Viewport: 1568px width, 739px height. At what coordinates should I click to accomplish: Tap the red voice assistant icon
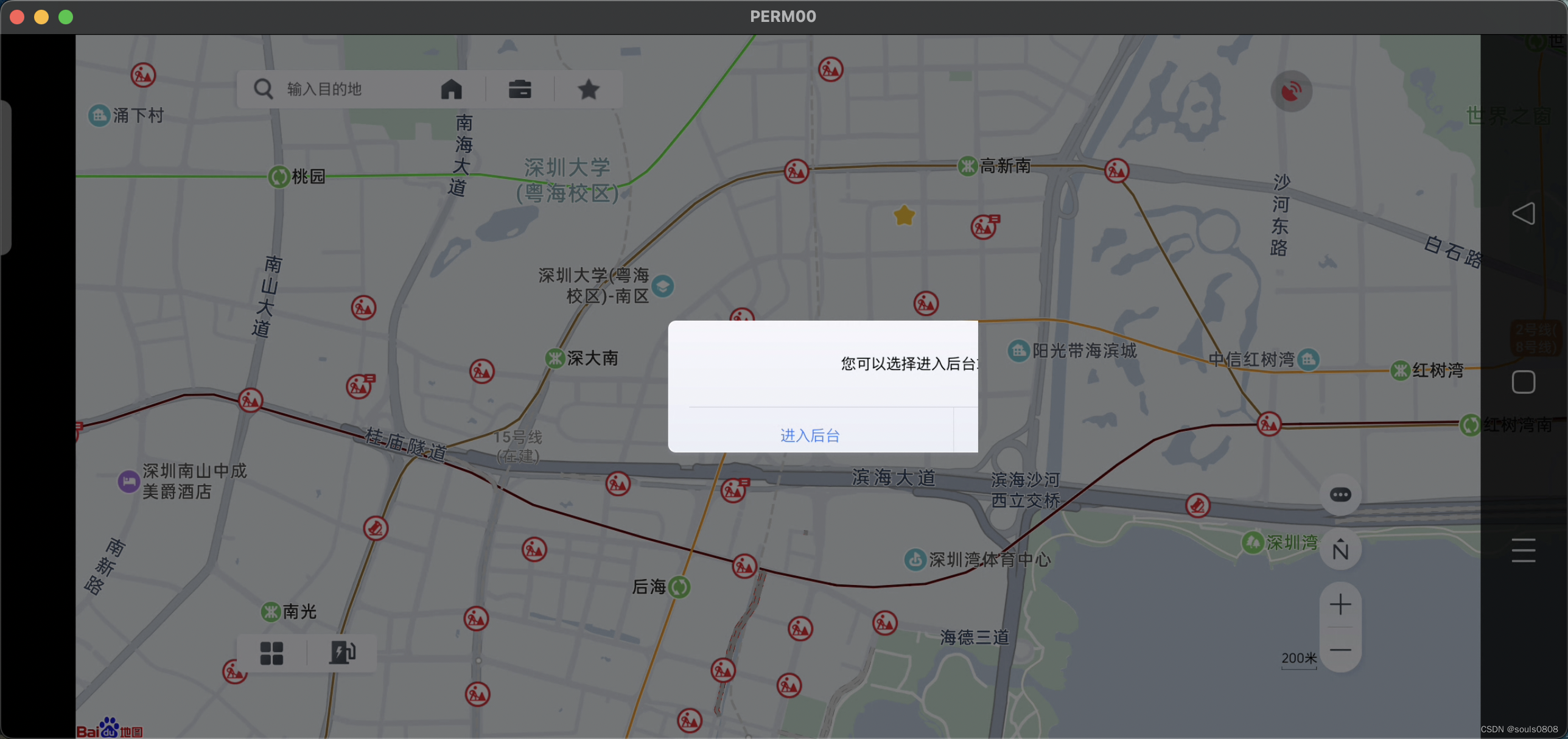1291,91
